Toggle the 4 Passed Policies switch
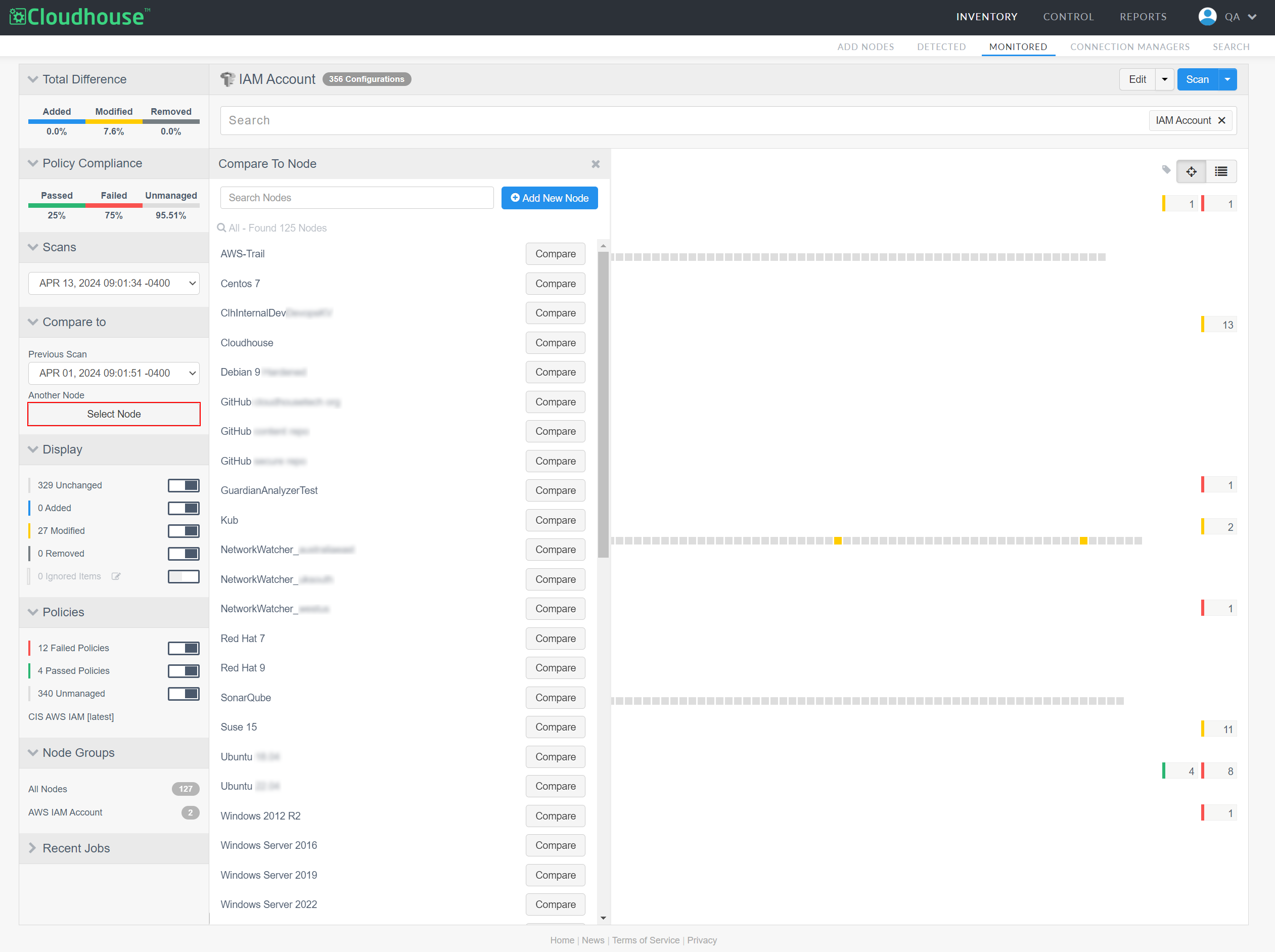 click(184, 671)
